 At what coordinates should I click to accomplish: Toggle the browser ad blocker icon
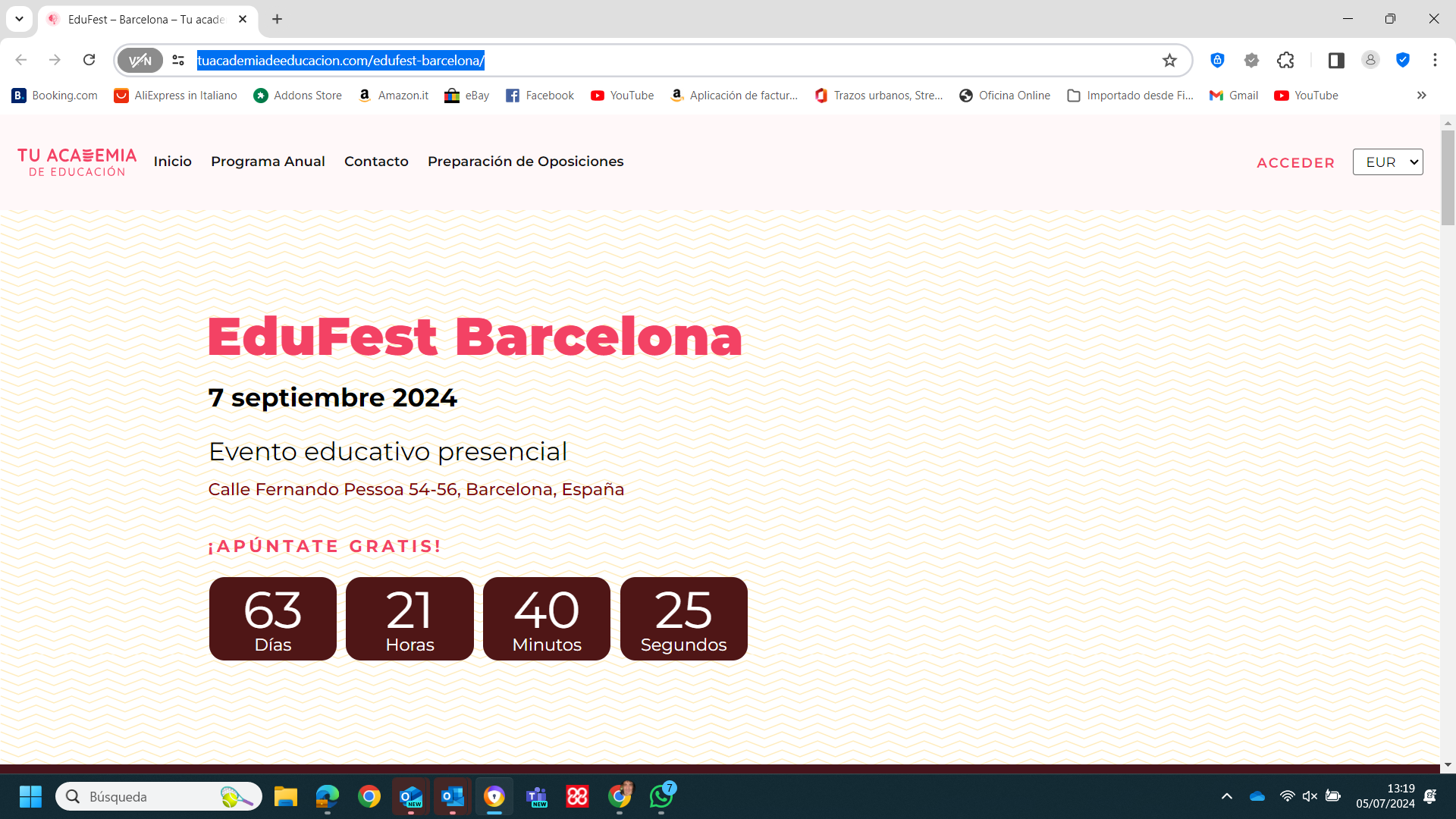click(1403, 61)
